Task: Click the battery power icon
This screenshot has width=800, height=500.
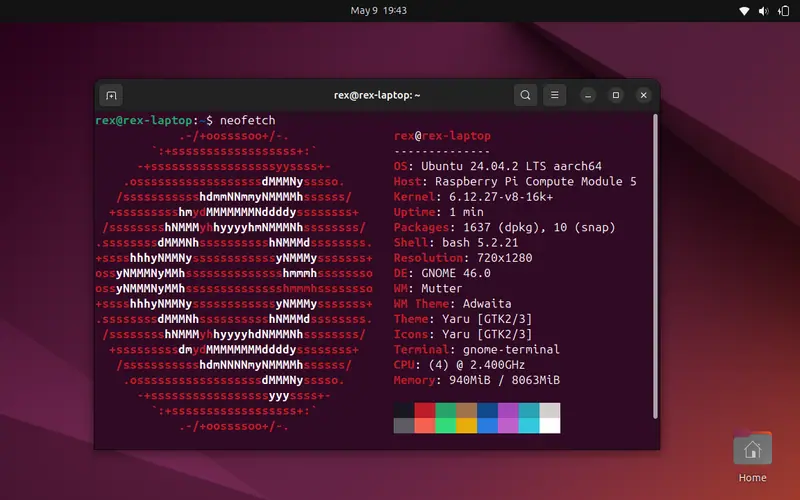Action: click(784, 11)
